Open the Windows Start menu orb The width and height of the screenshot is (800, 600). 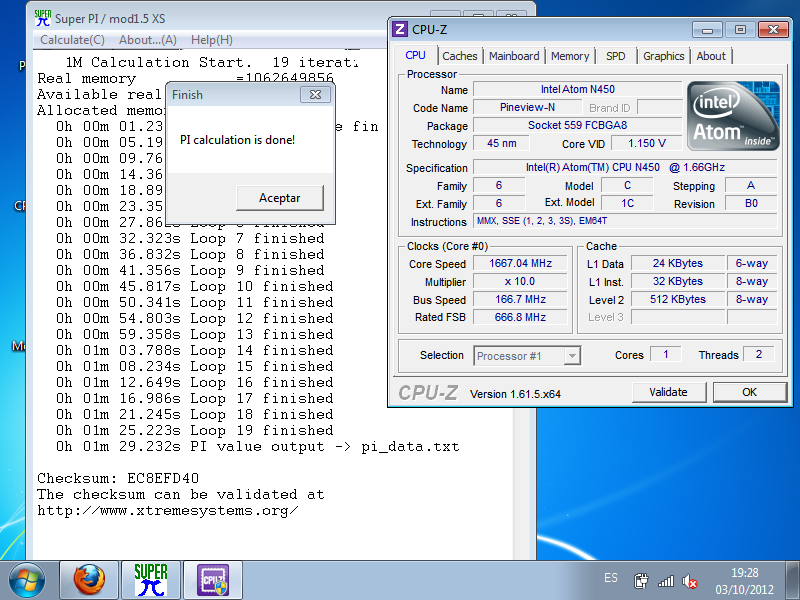tap(26, 581)
